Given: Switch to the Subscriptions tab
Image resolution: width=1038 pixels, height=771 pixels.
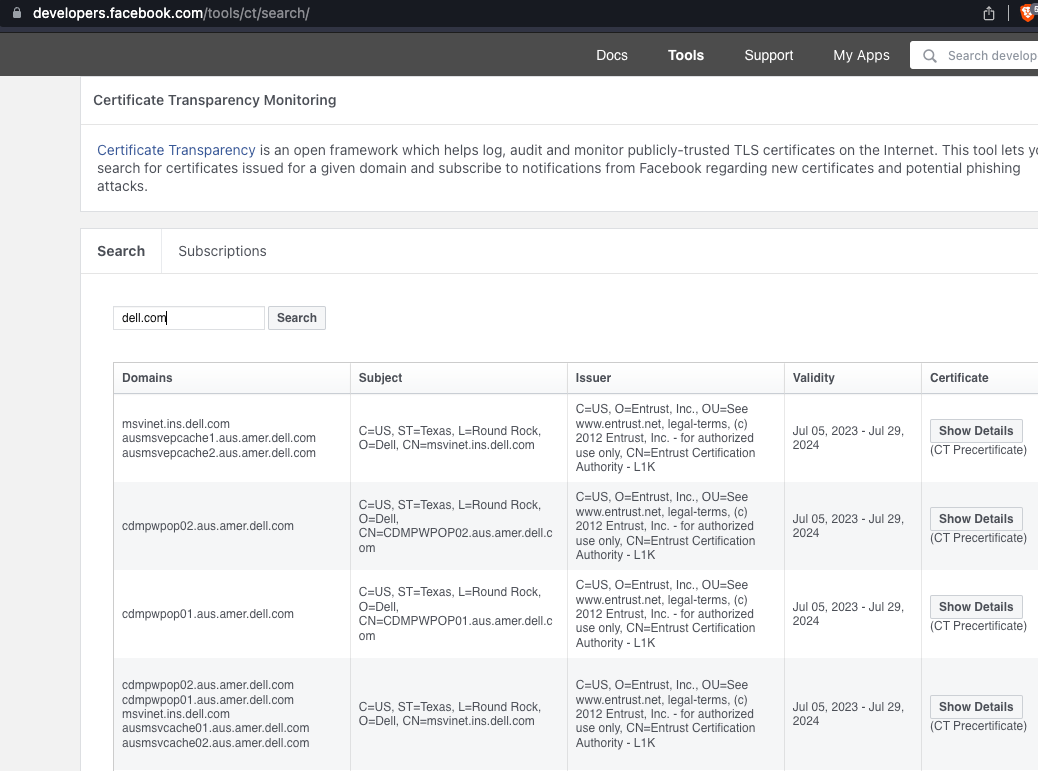Looking at the screenshot, I should [222, 251].
